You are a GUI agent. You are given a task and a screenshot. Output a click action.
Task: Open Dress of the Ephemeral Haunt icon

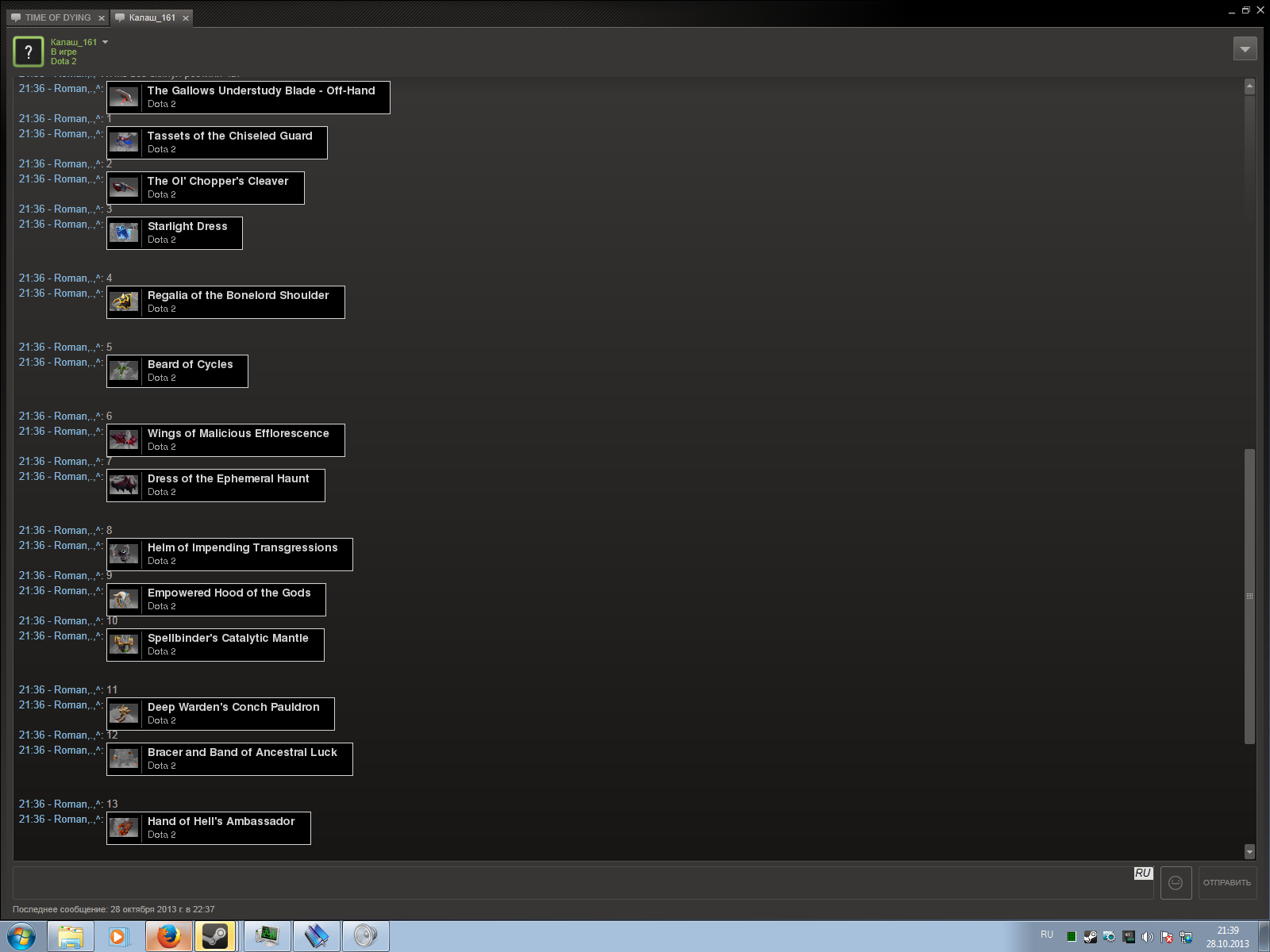click(124, 486)
